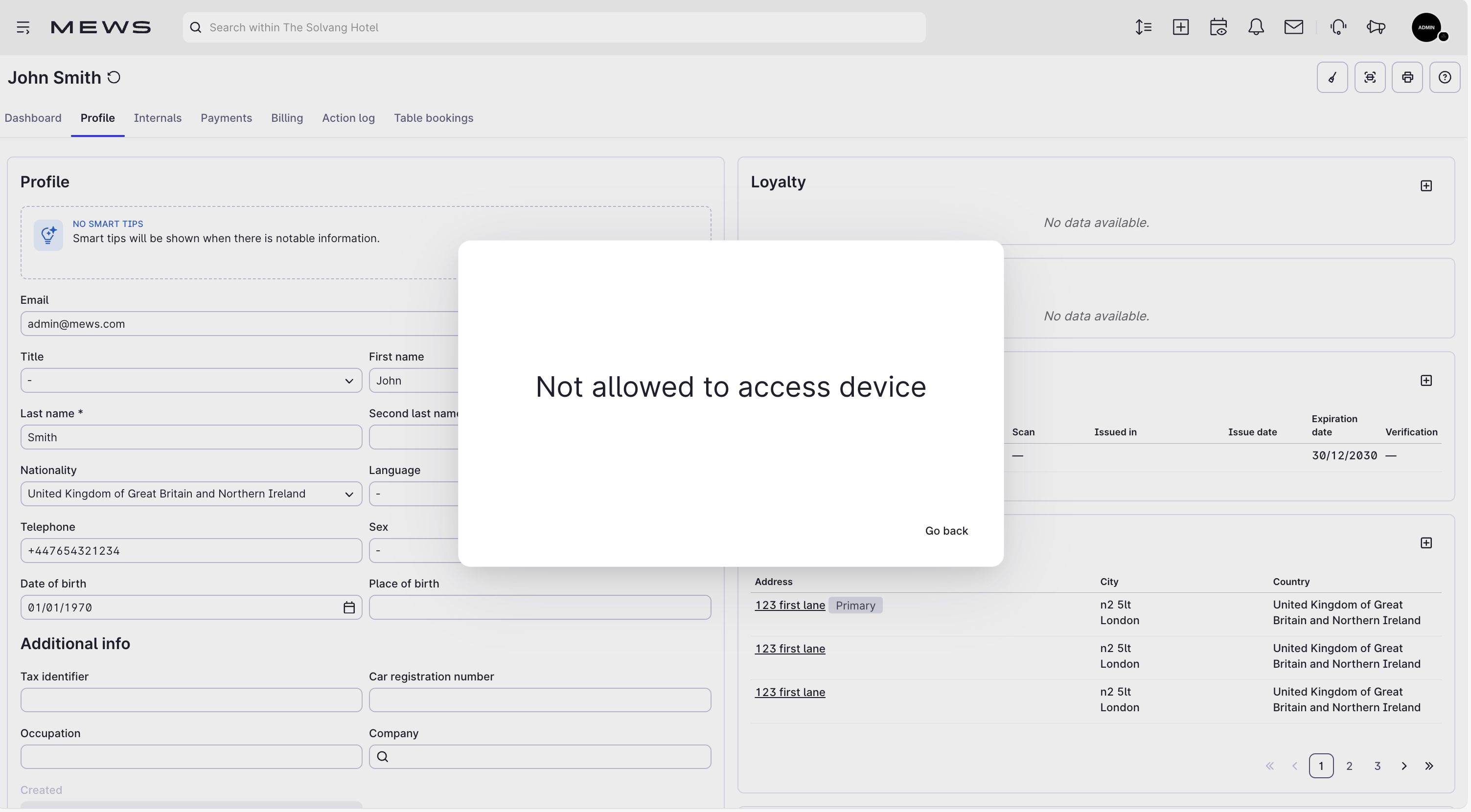This screenshot has width=1471, height=812.
Task: Go to next page of addresses
Action: tap(1403, 766)
